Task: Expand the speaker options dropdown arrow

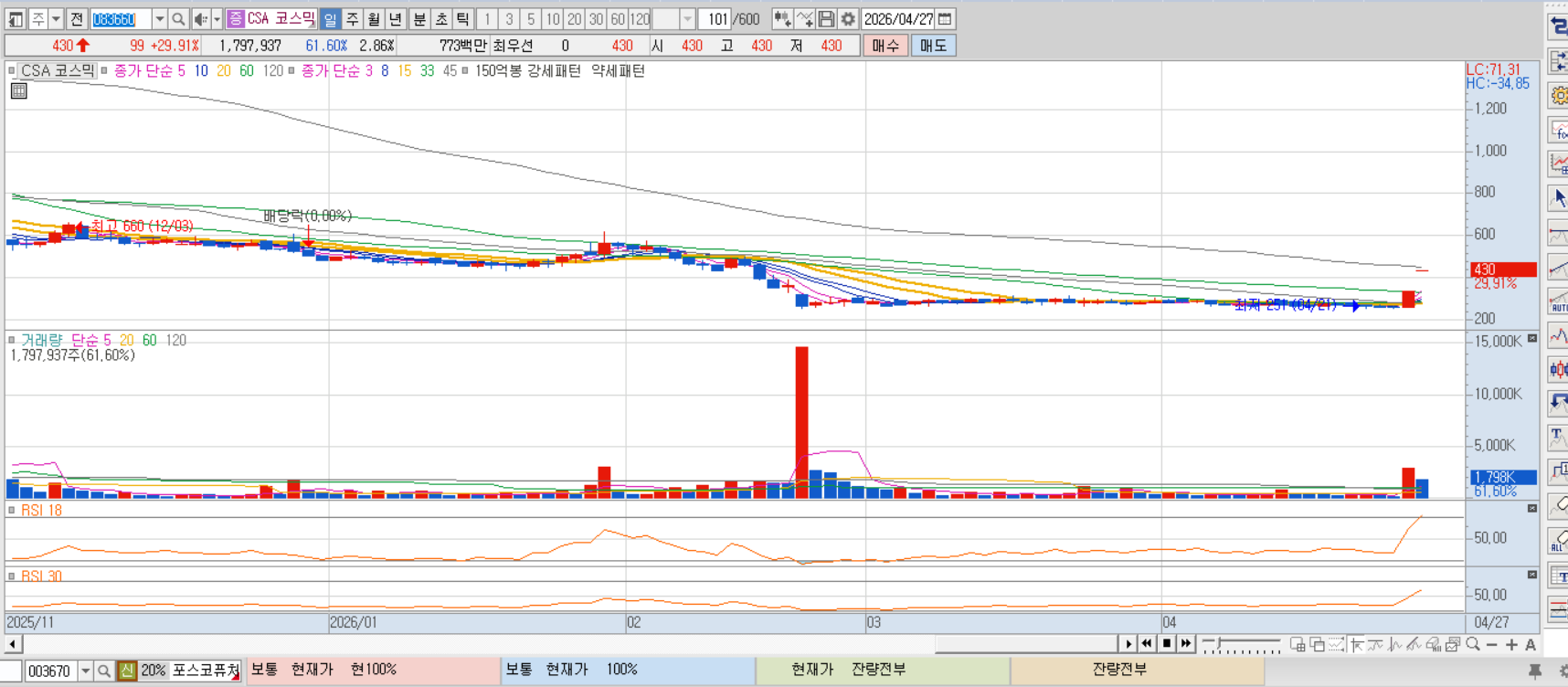Action: pyautogui.click(x=217, y=18)
